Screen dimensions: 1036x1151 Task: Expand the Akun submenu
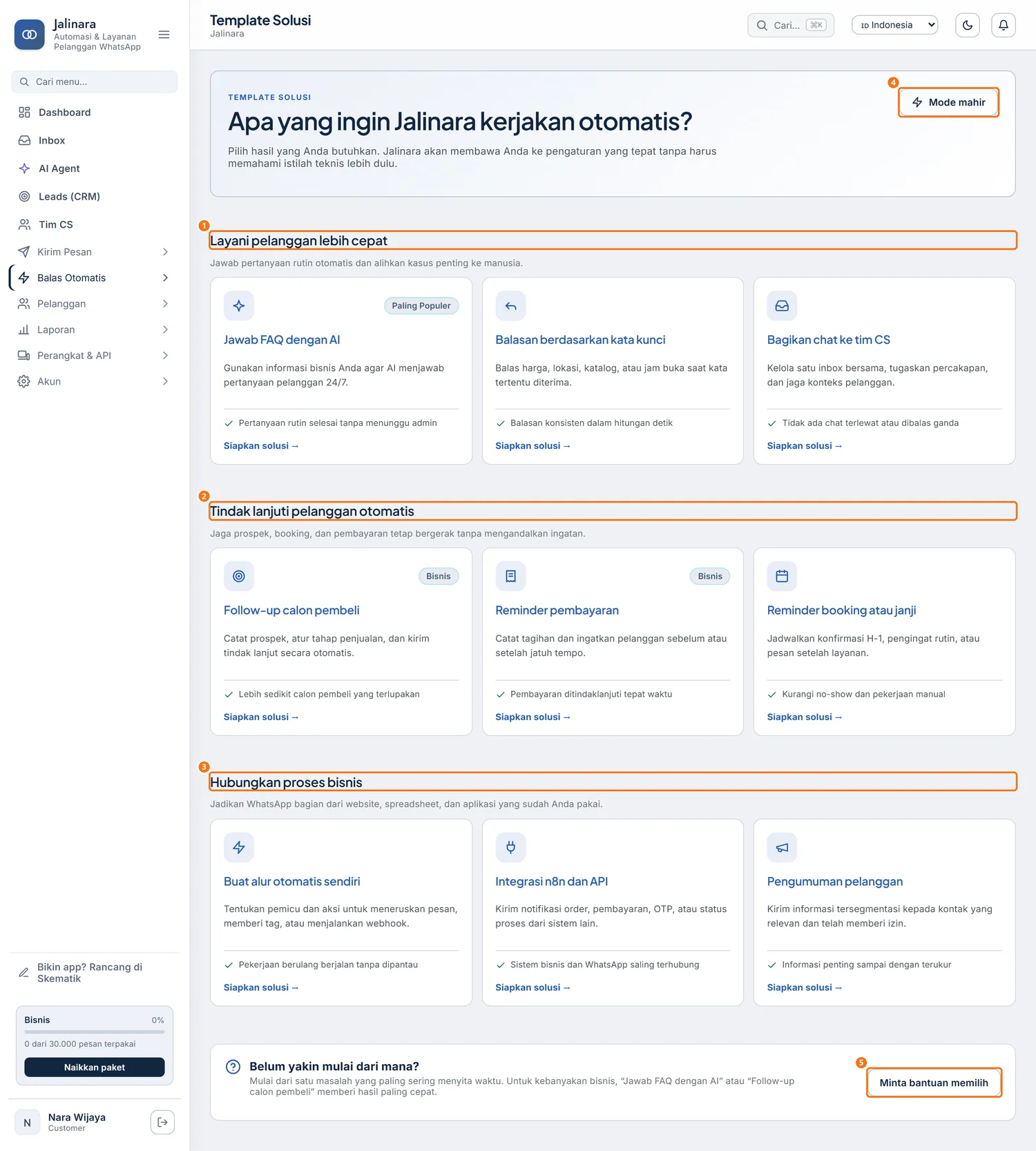coord(93,382)
